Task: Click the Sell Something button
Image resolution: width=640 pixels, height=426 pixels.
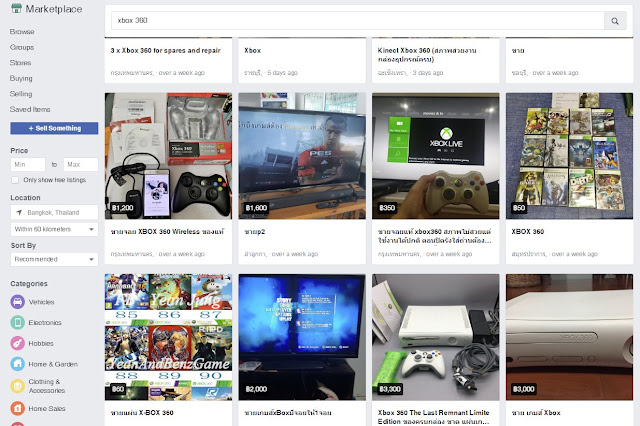Action: (x=54, y=128)
